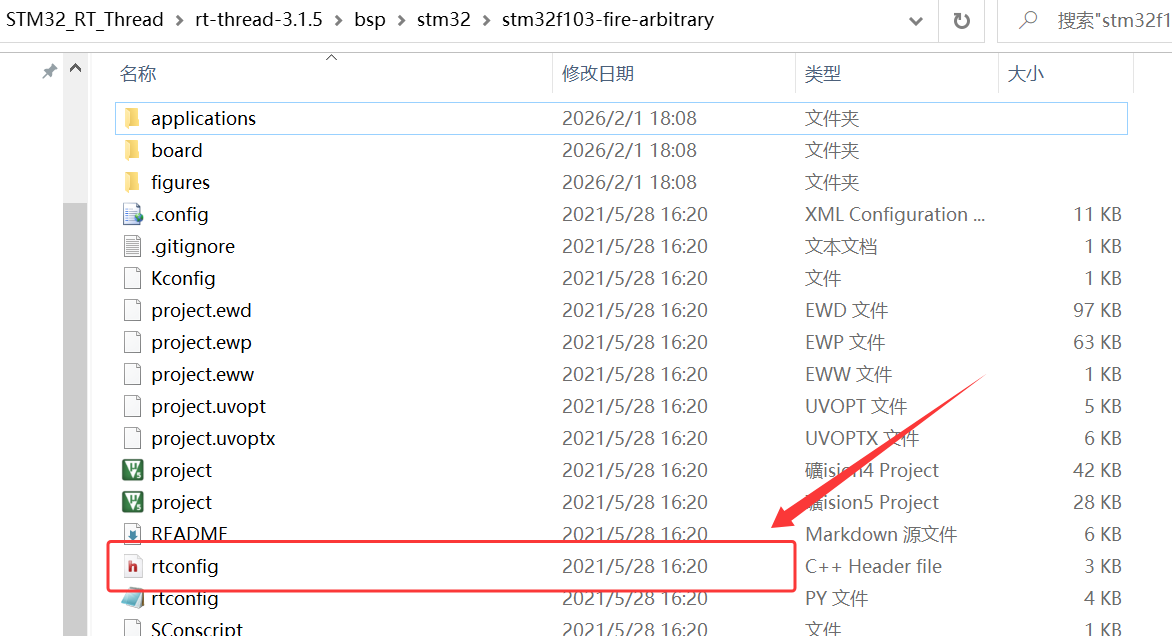Select the project.uvopt file icon
This screenshot has height=636, width=1172.
tap(132, 407)
